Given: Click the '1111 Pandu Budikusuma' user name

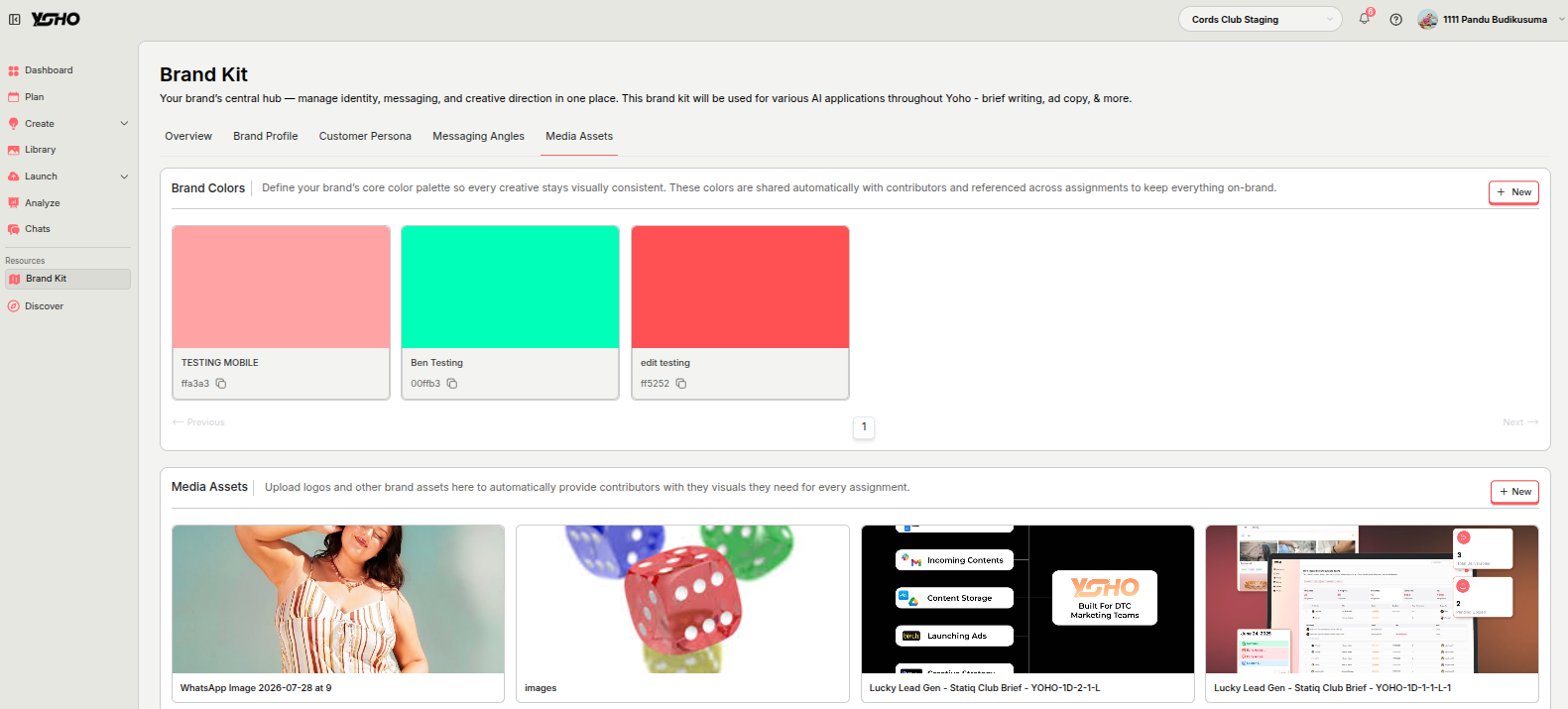Looking at the screenshot, I should 1495,20.
